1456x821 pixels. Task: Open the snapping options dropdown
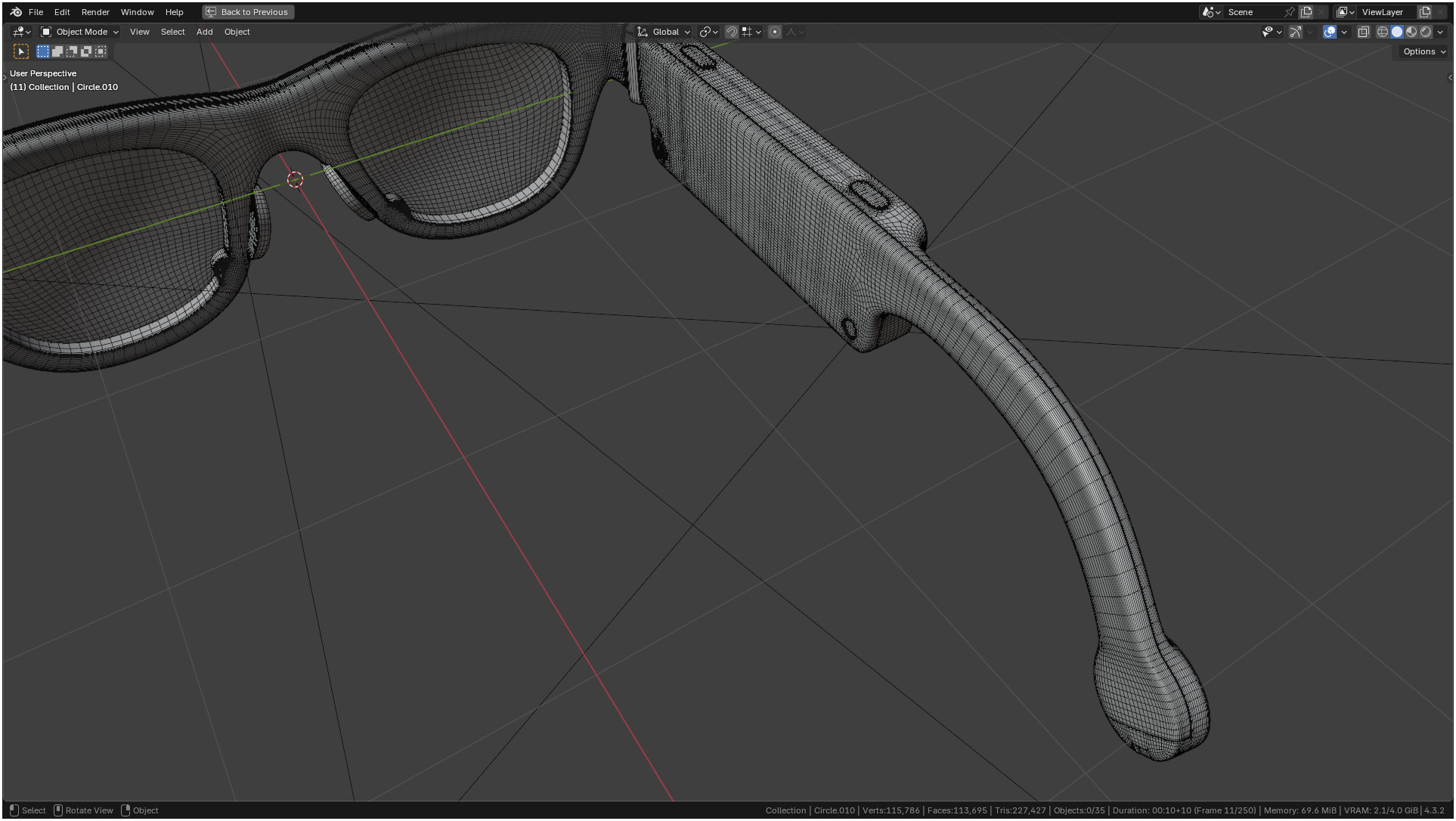pyautogui.click(x=751, y=32)
